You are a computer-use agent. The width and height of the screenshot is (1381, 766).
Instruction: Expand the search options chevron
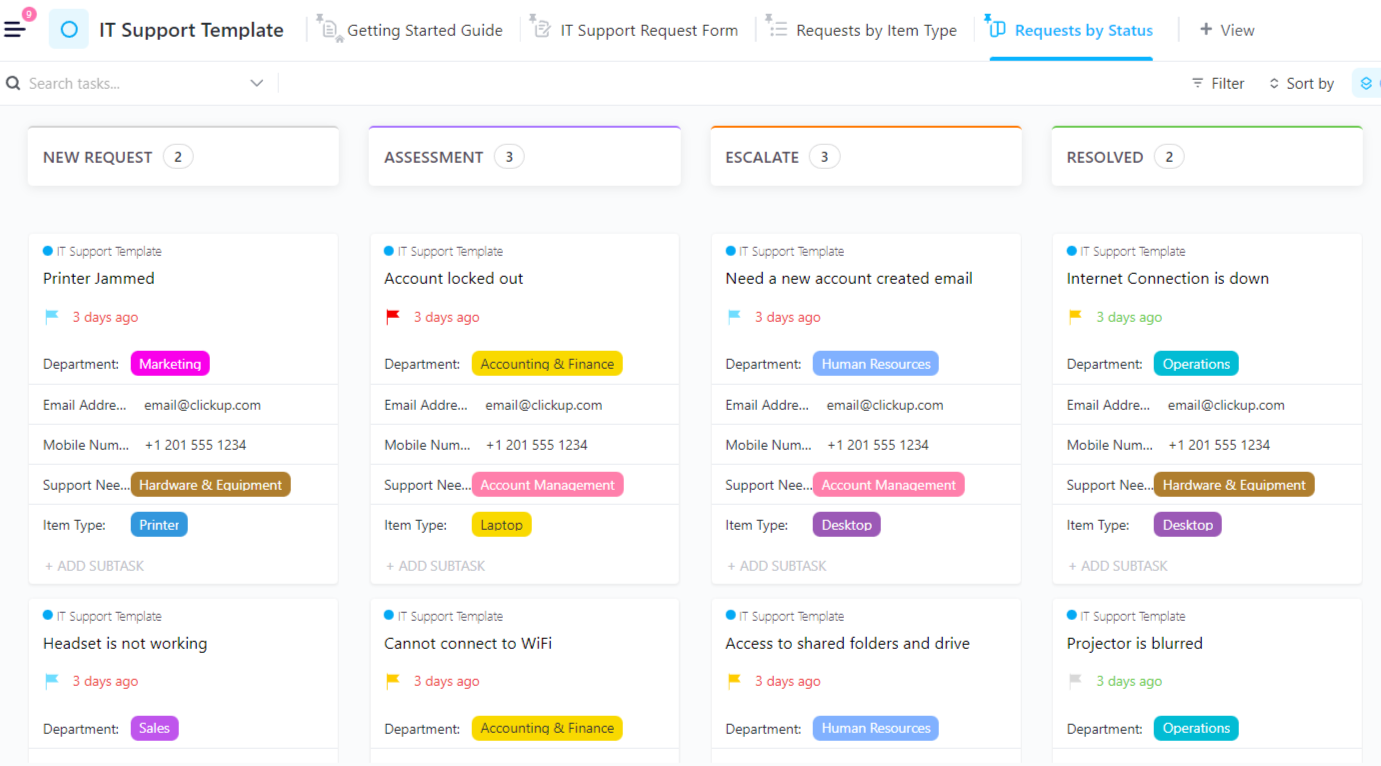coord(257,83)
